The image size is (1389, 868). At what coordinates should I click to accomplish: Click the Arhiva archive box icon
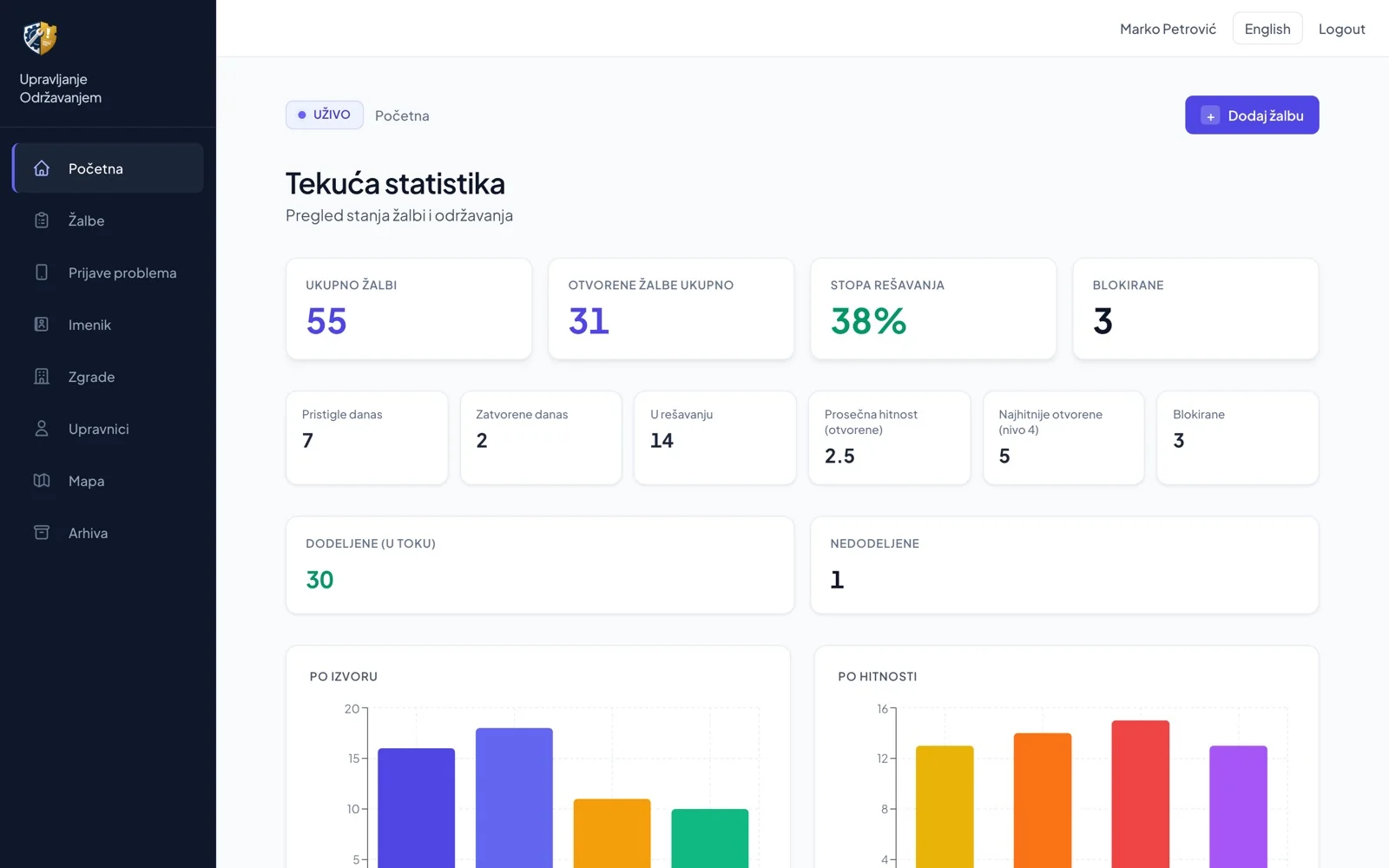pos(42,533)
